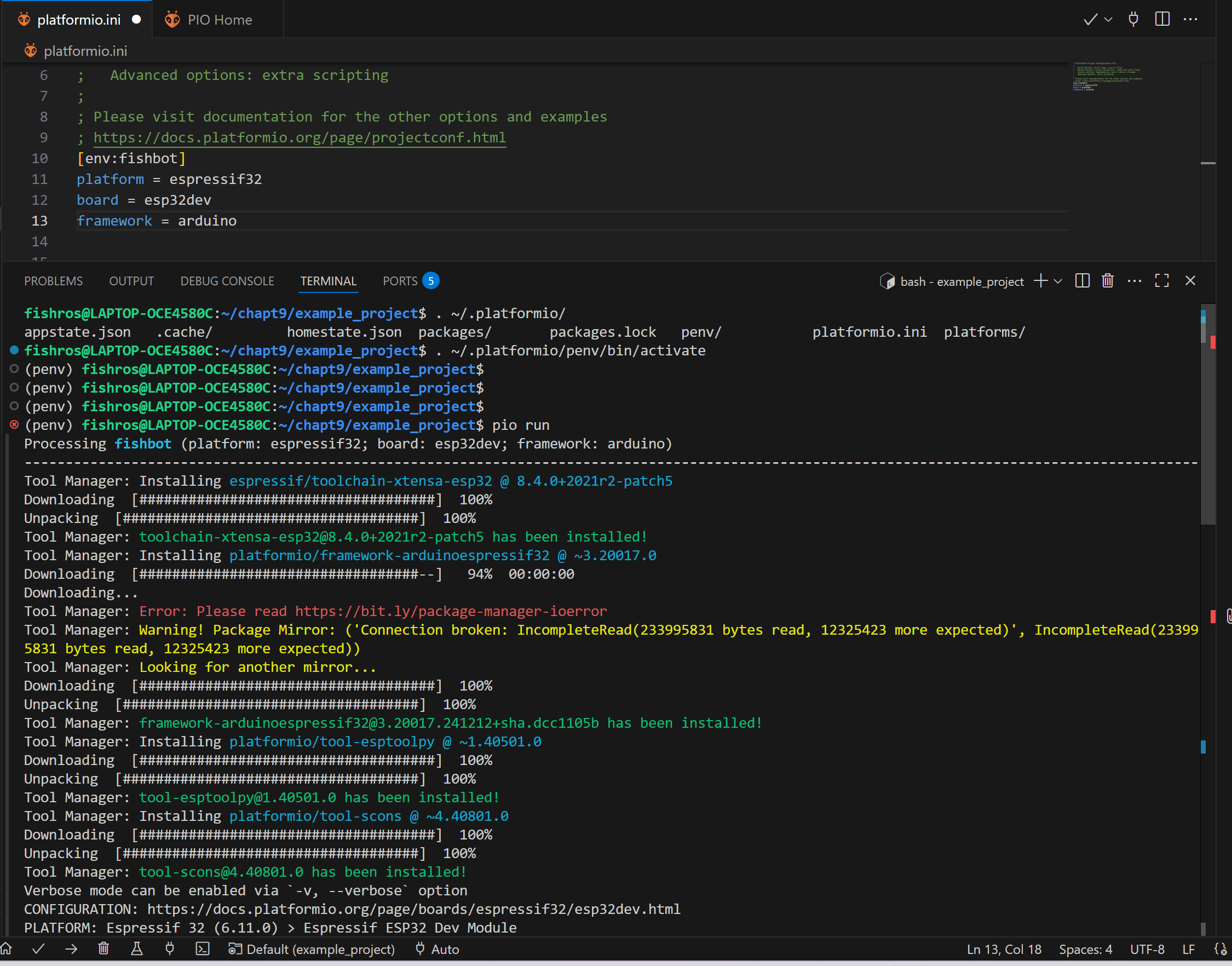Split the editor to the right
The height and width of the screenshot is (966, 1232).
pos(1162,19)
